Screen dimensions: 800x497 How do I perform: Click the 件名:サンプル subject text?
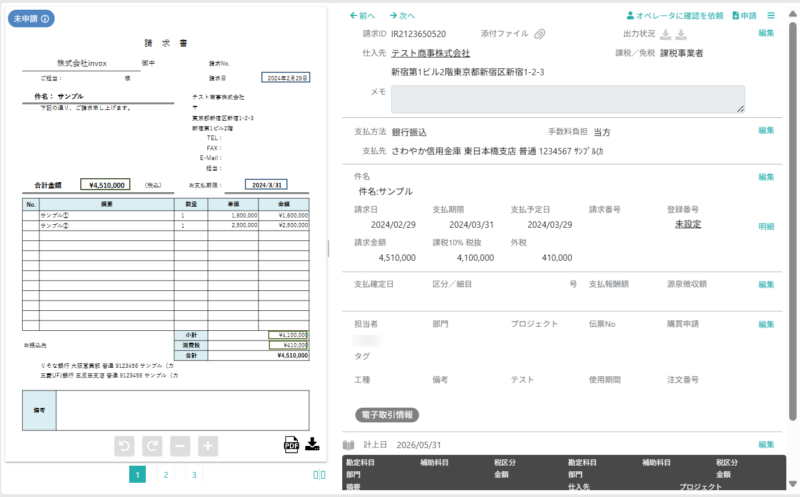[x=386, y=192]
